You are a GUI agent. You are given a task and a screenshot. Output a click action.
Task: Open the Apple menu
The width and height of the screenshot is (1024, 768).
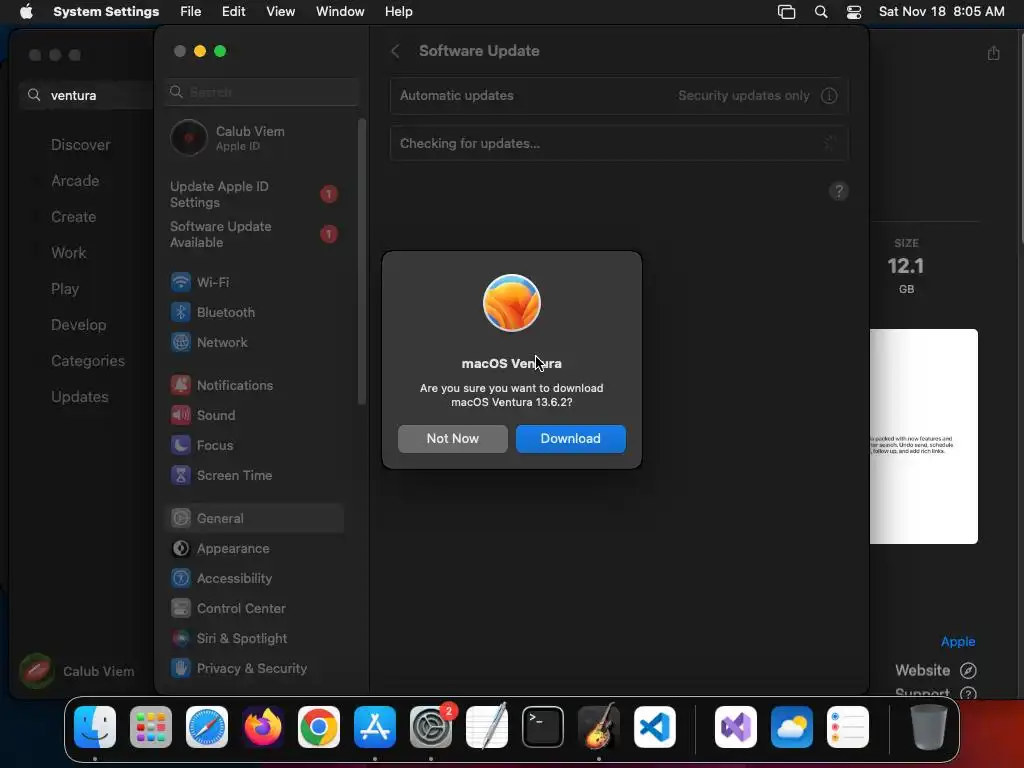tap(26, 12)
